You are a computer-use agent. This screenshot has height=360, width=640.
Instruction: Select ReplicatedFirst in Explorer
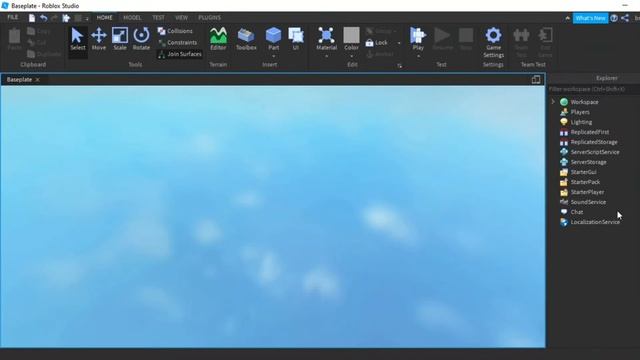[x=589, y=132]
